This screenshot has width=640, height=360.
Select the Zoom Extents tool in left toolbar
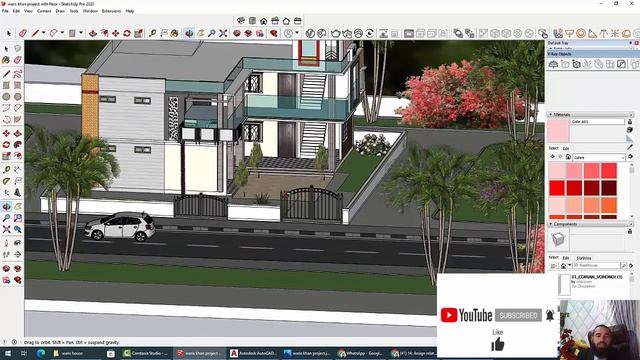point(6,229)
